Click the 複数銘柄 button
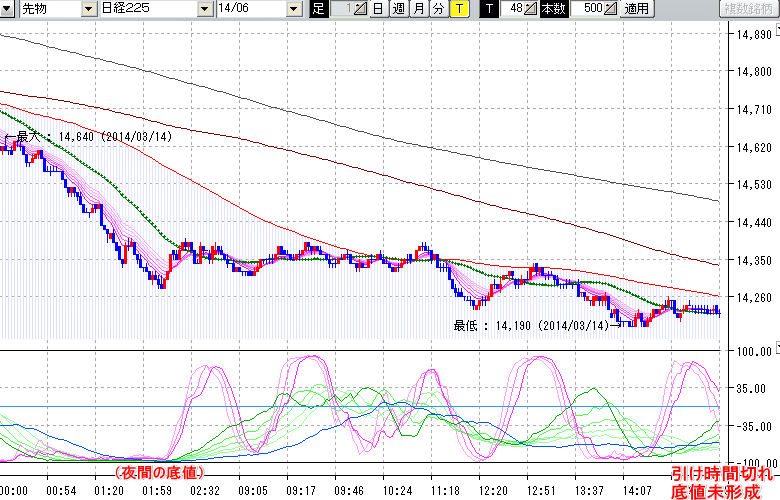 click(748, 9)
